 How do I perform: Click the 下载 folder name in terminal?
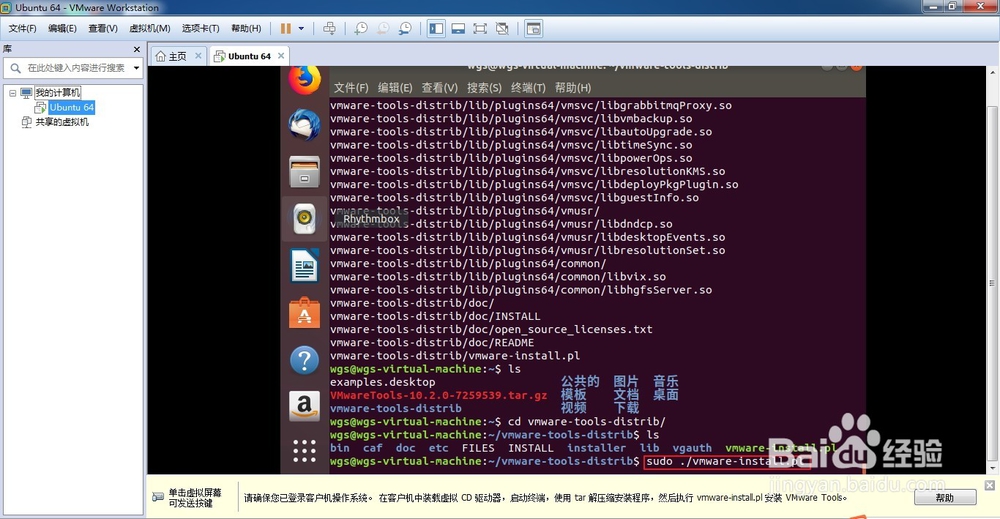pyautogui.click(x=626, y=407)
